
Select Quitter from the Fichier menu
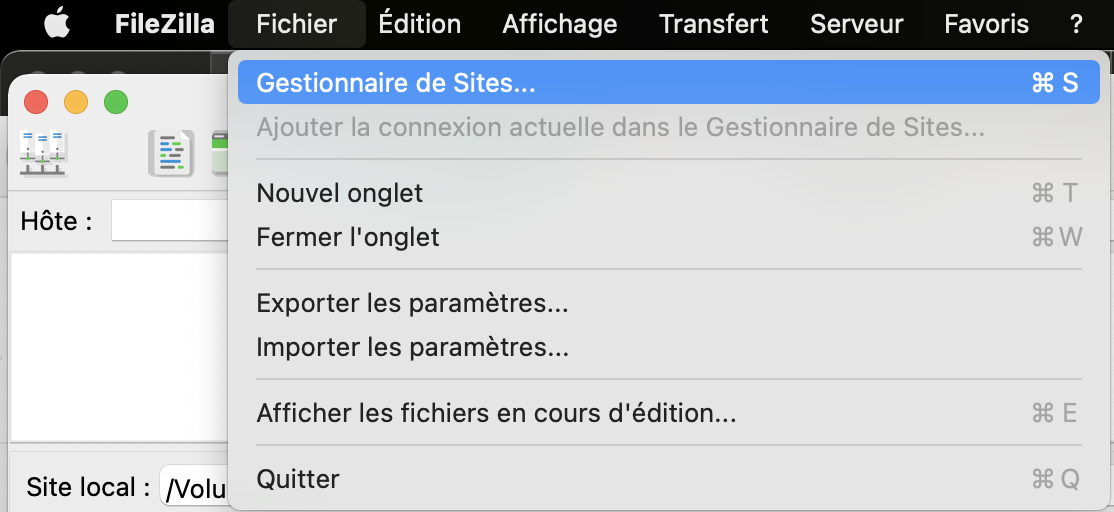669,479
